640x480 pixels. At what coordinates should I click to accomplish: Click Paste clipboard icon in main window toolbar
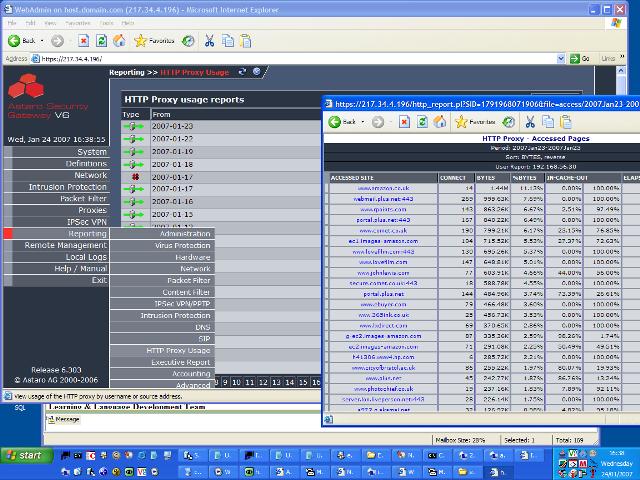[x=247, y=41]
